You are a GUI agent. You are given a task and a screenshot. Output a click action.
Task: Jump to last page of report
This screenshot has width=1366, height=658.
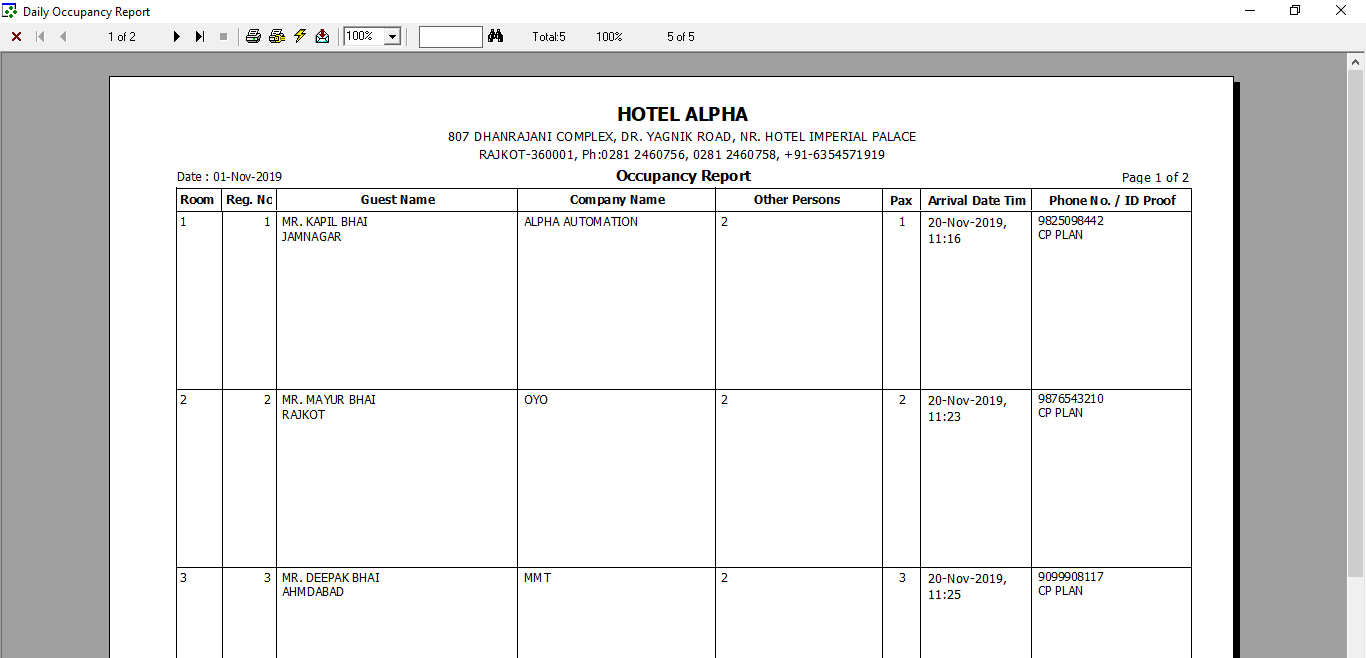click(x=200, y=37)
